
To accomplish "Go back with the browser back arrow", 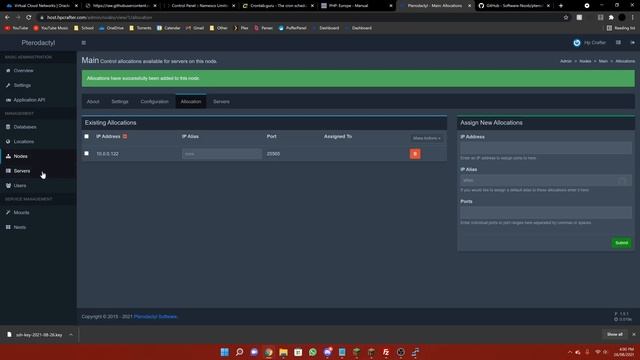I will click(x=7, y=18).
